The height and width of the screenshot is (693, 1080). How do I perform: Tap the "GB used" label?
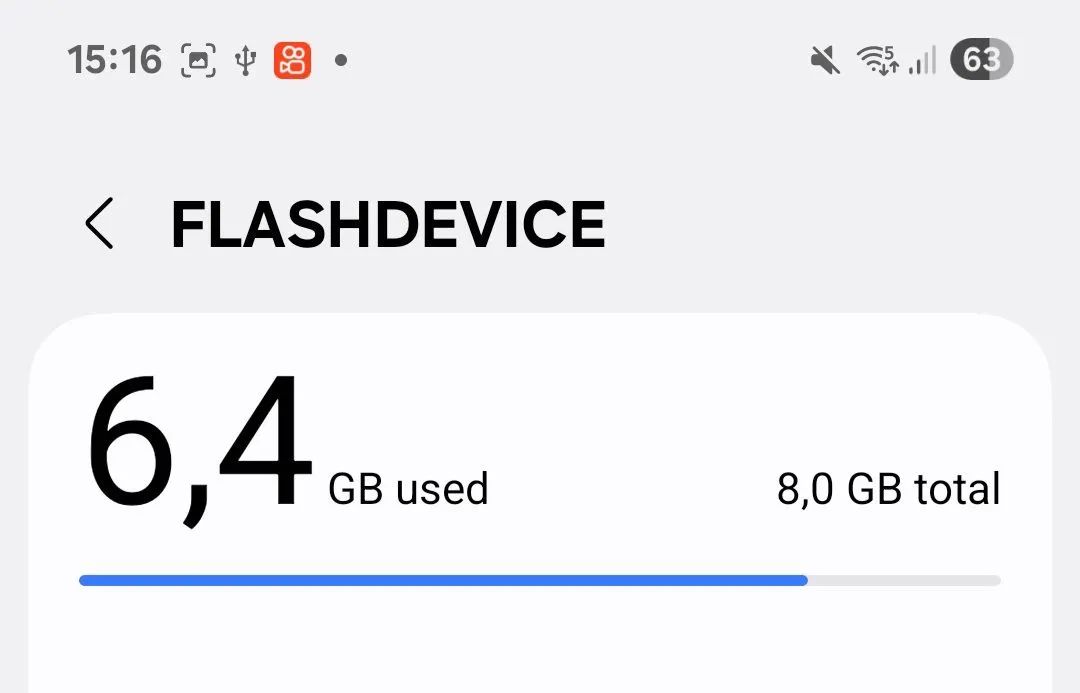pyautogui.click(x=408, y=489)
